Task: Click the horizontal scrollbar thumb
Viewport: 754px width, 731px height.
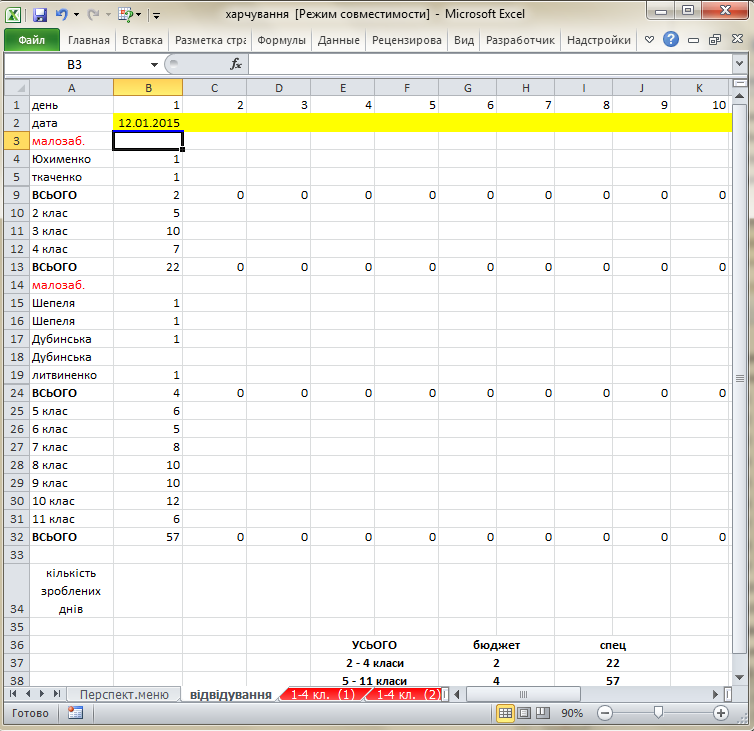Action: pos(523,694)
